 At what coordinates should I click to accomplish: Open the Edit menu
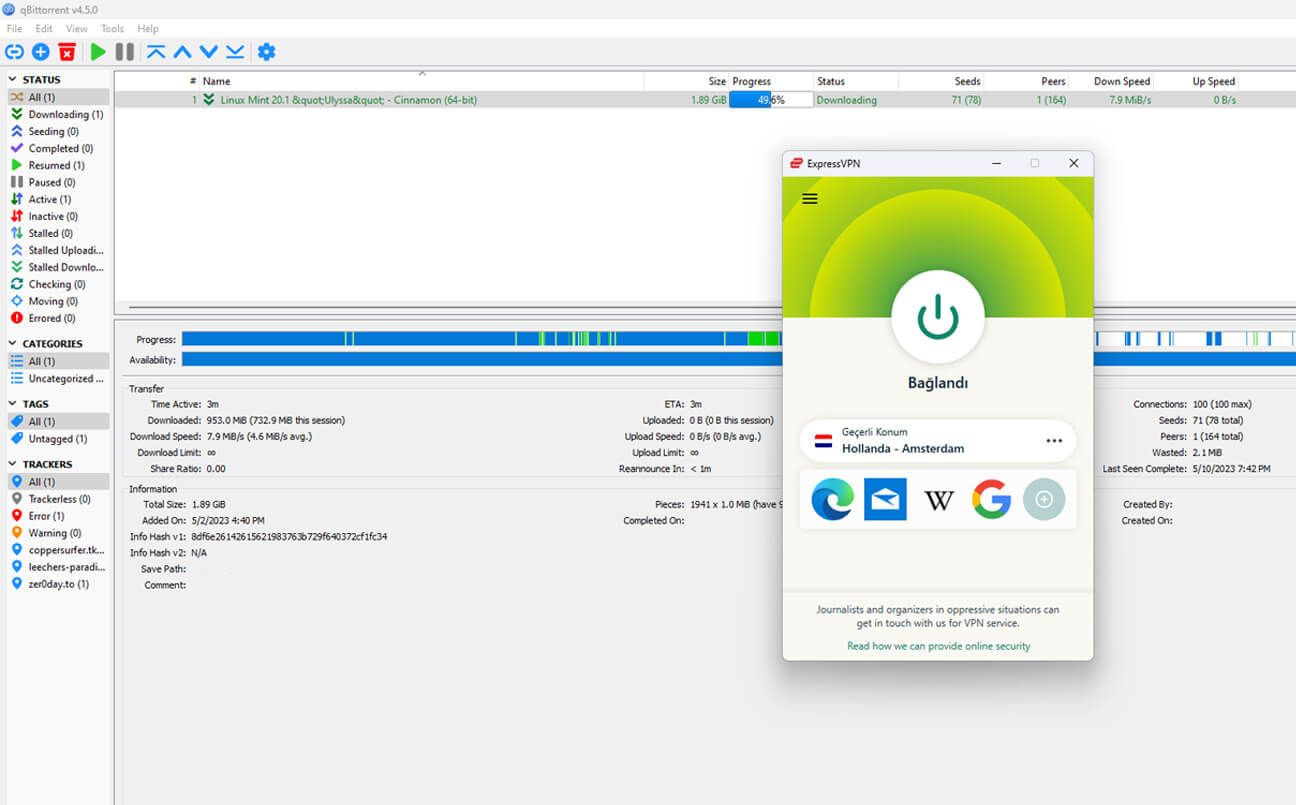tap(44, 29)
